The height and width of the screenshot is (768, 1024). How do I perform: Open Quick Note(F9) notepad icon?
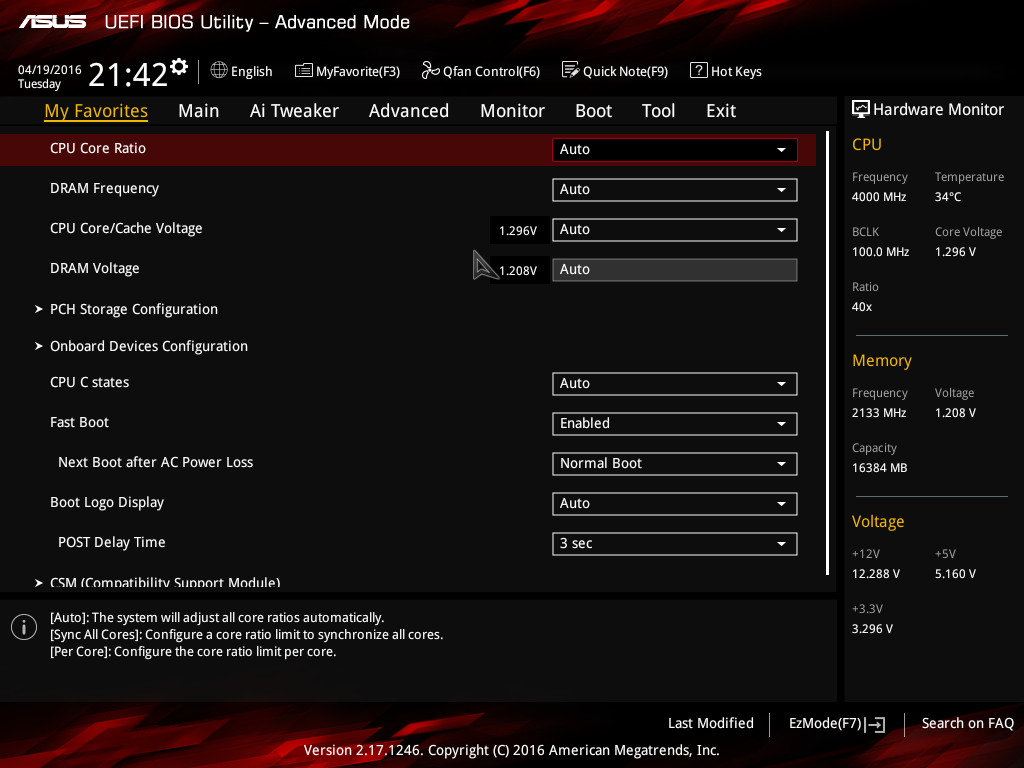click(x=570, y=70)
